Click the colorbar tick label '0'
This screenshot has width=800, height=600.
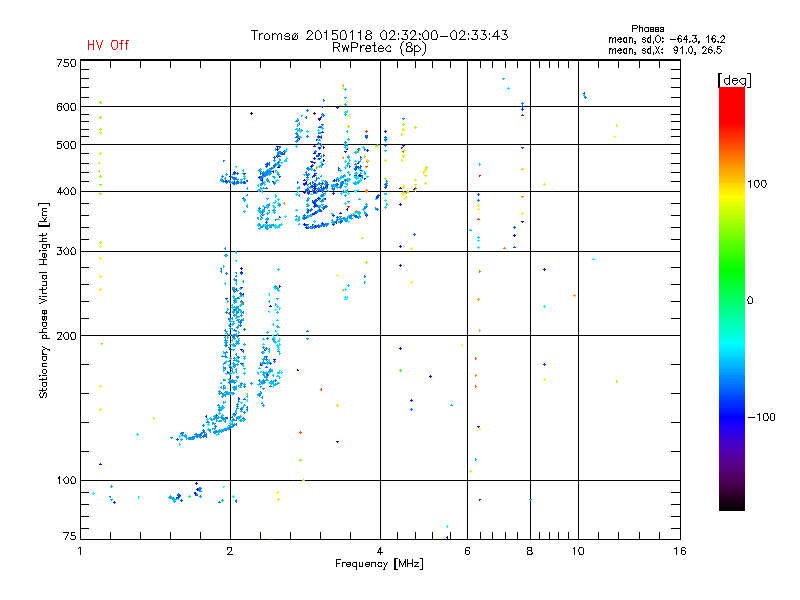[x=749, y=301]
